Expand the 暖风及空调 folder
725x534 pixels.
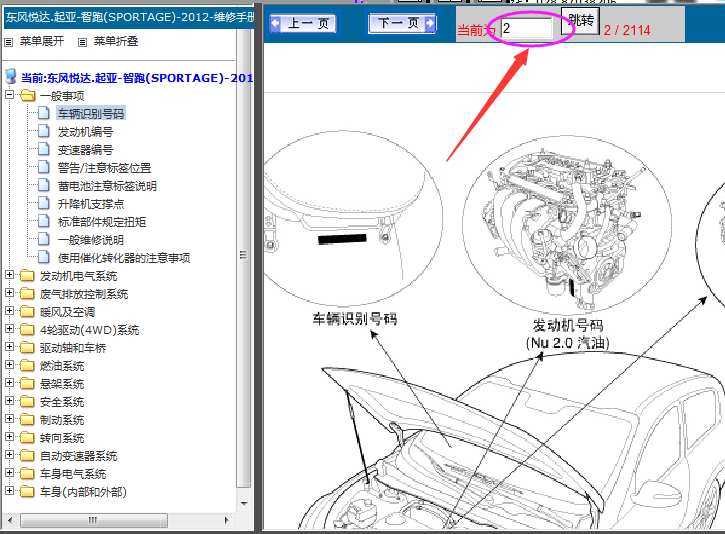(9, 311)
